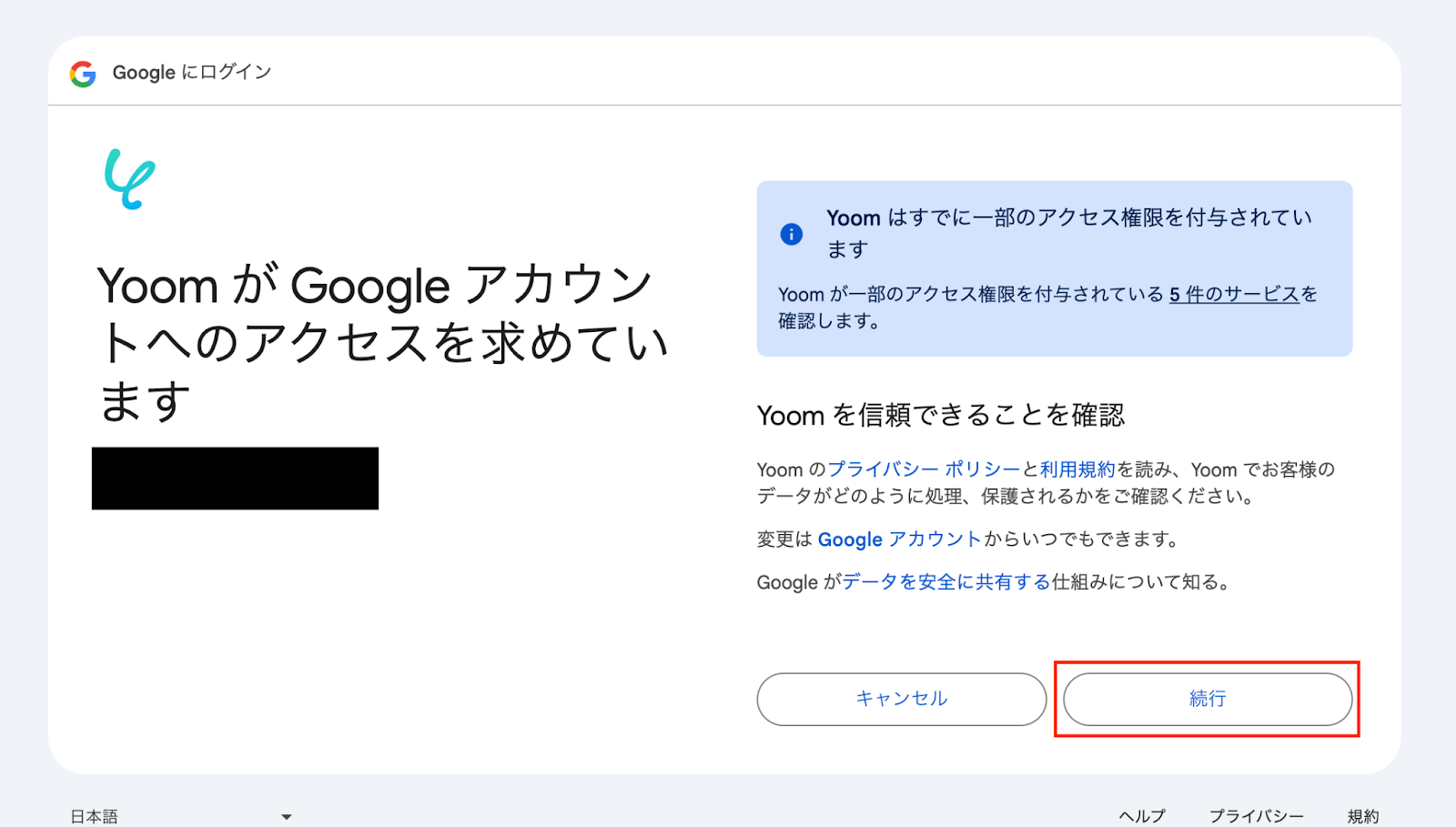Open ヘルプ in the footer
The width and height of the screenshot is (1456, 827).
point(1142,816)
